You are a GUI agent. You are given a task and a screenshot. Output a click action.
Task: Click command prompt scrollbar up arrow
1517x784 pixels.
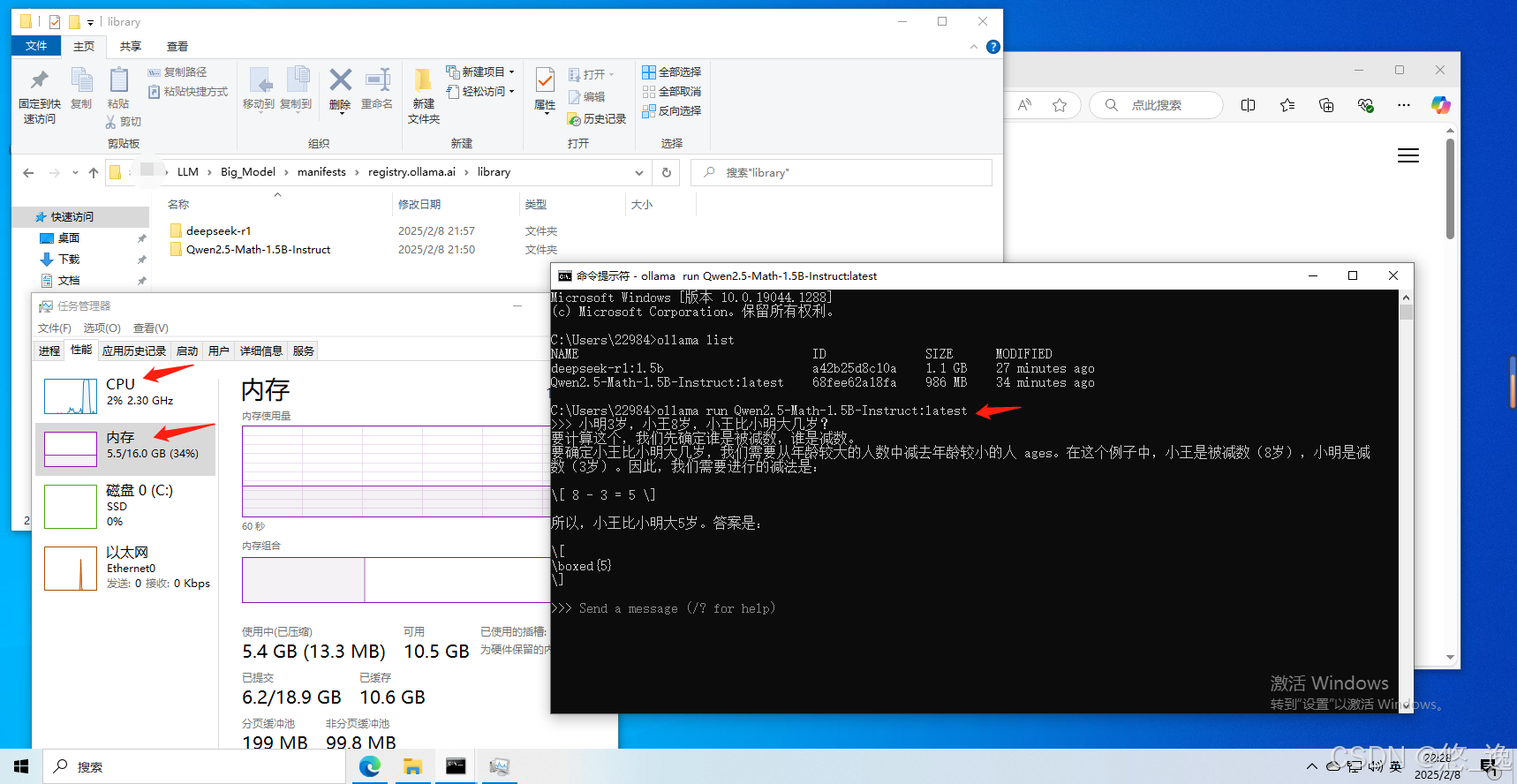click(x=1407, y=298)
